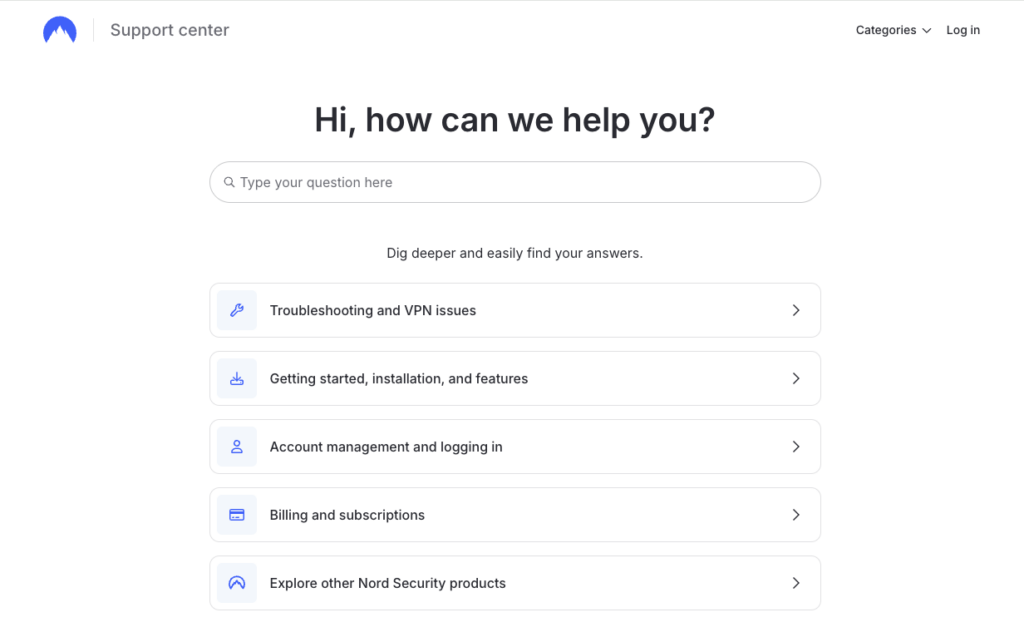Expand Troubleshooting and VPN issues chevron

pos(796,310)
